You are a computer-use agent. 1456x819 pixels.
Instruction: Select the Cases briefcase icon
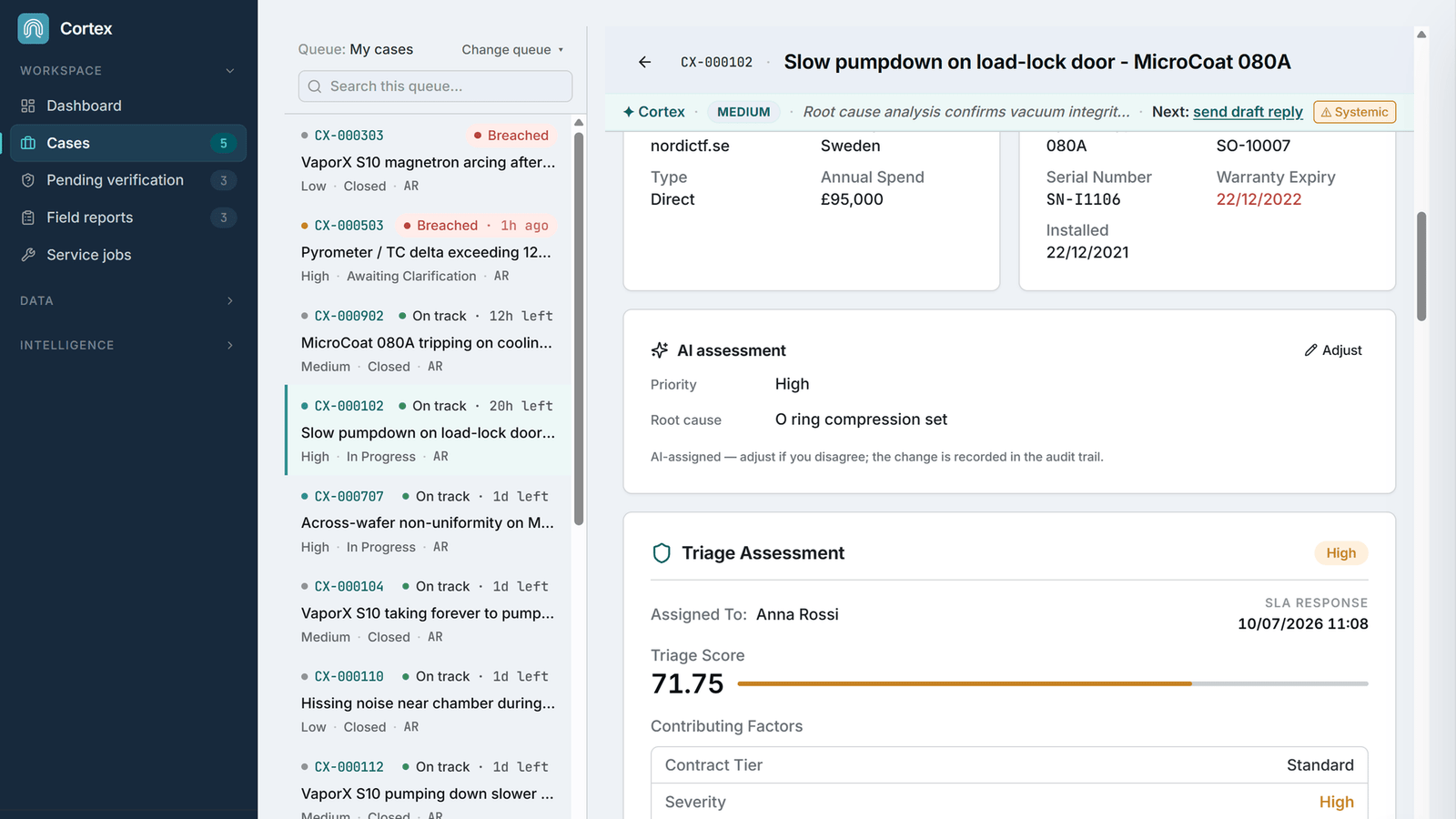[28, 143]
